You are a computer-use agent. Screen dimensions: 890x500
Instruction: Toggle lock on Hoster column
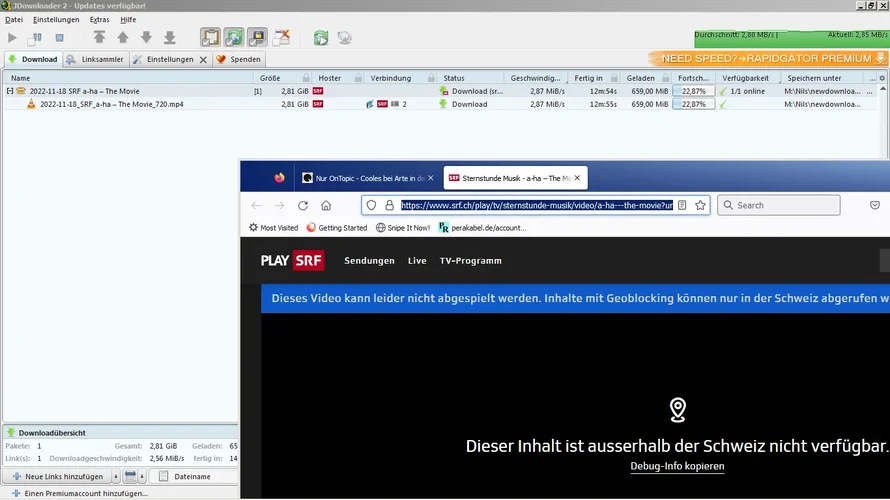358,78
